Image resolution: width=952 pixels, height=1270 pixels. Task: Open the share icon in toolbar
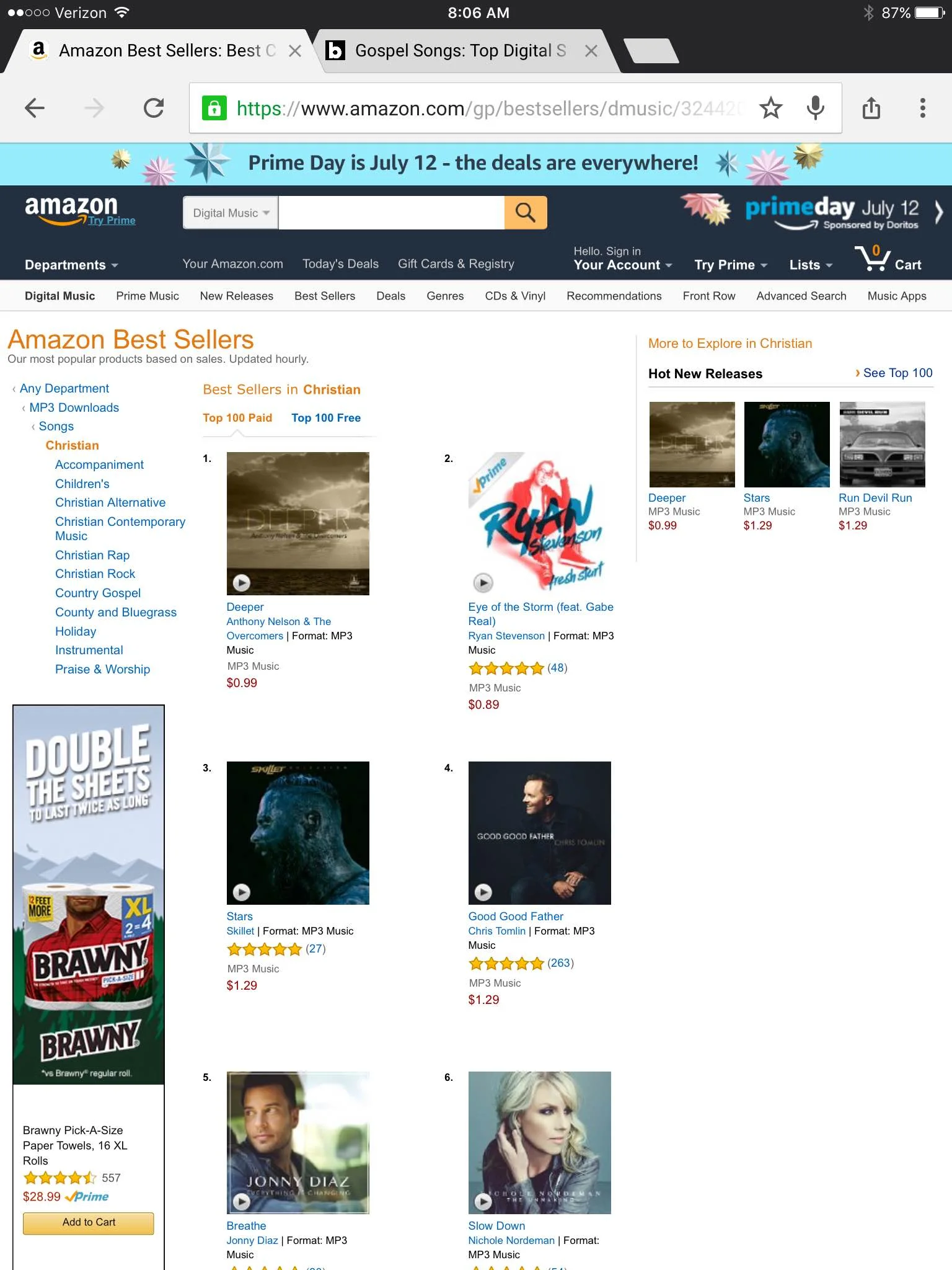point(871,108)
